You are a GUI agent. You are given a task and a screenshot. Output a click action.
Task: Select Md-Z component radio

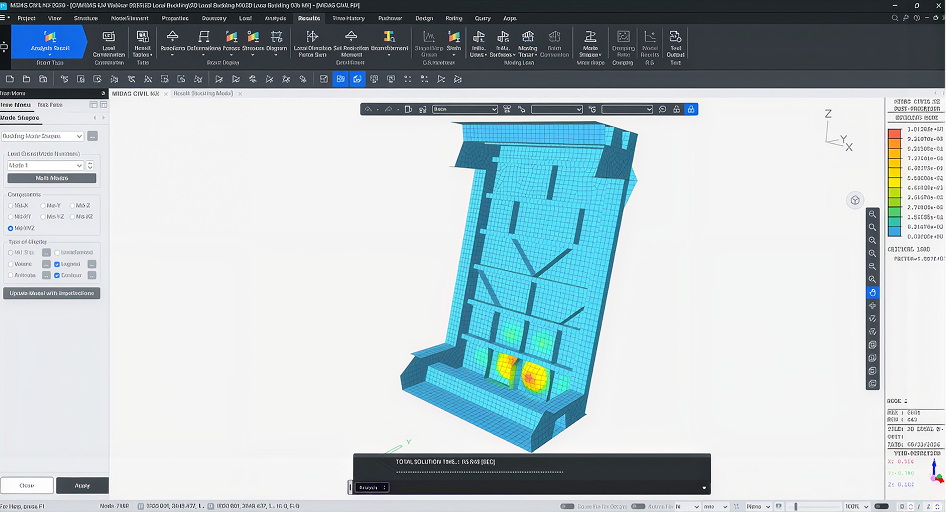coord(72,206)
